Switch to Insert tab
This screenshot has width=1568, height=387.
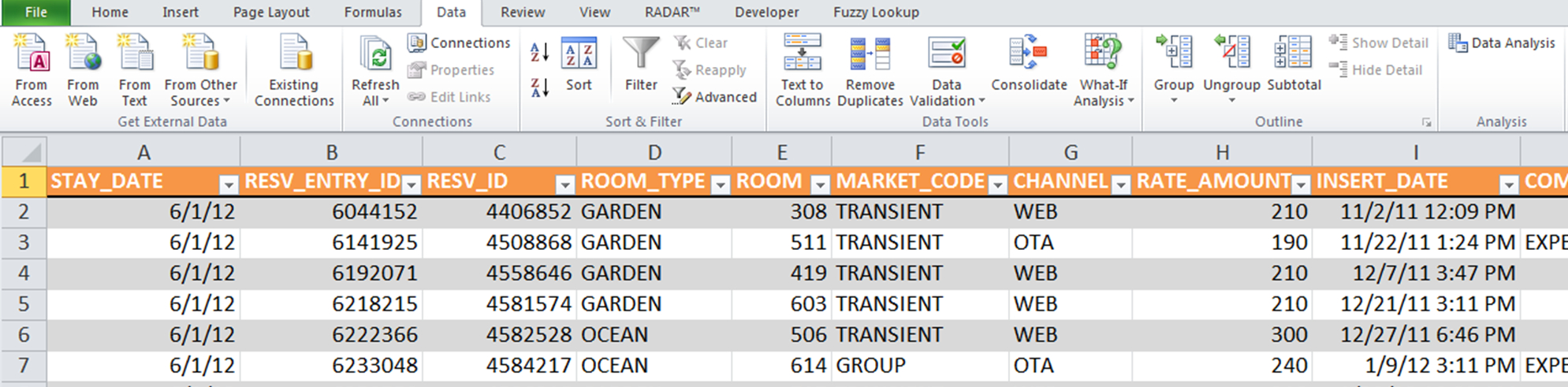click(x=181, y=12)
